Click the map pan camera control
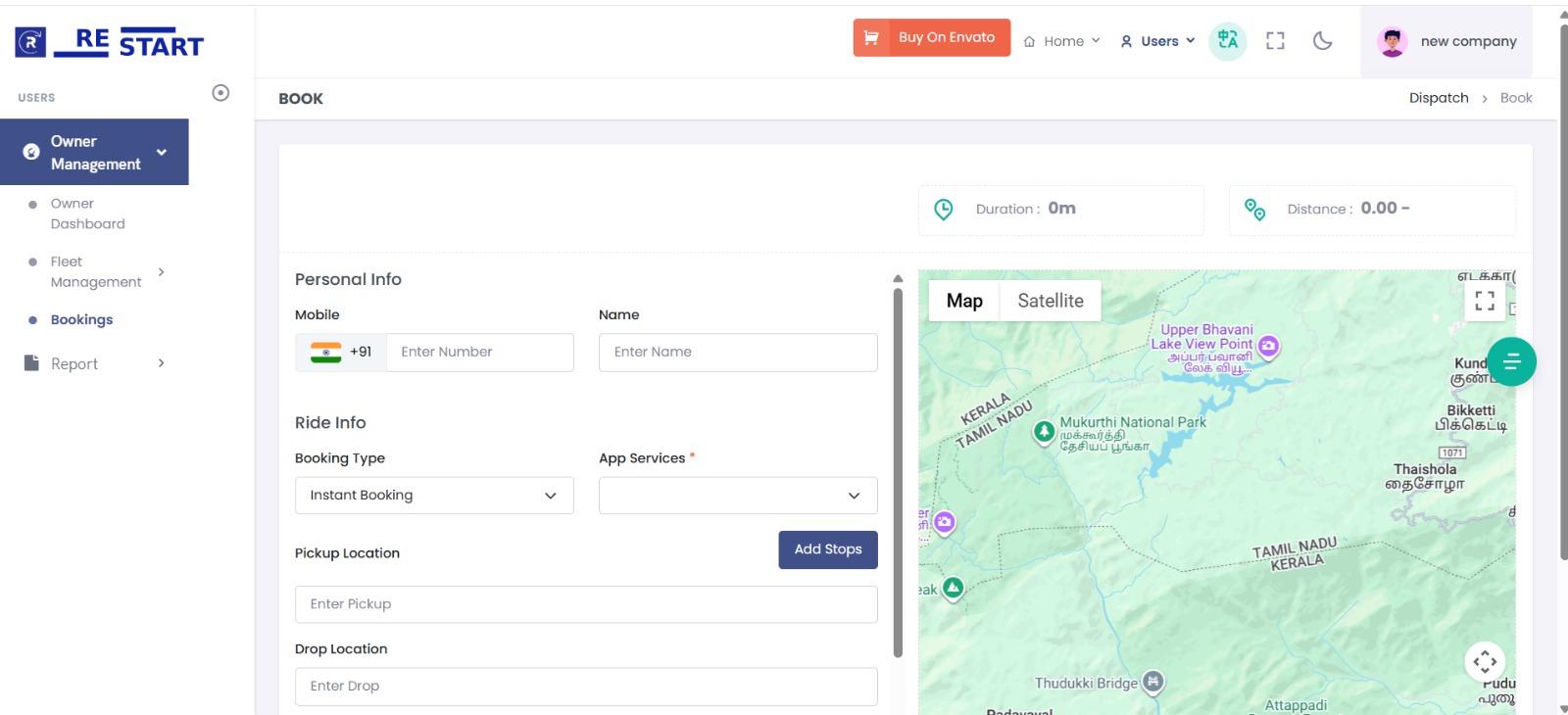The width and height of the screenshot is (1568, 715). point(1485,661)
